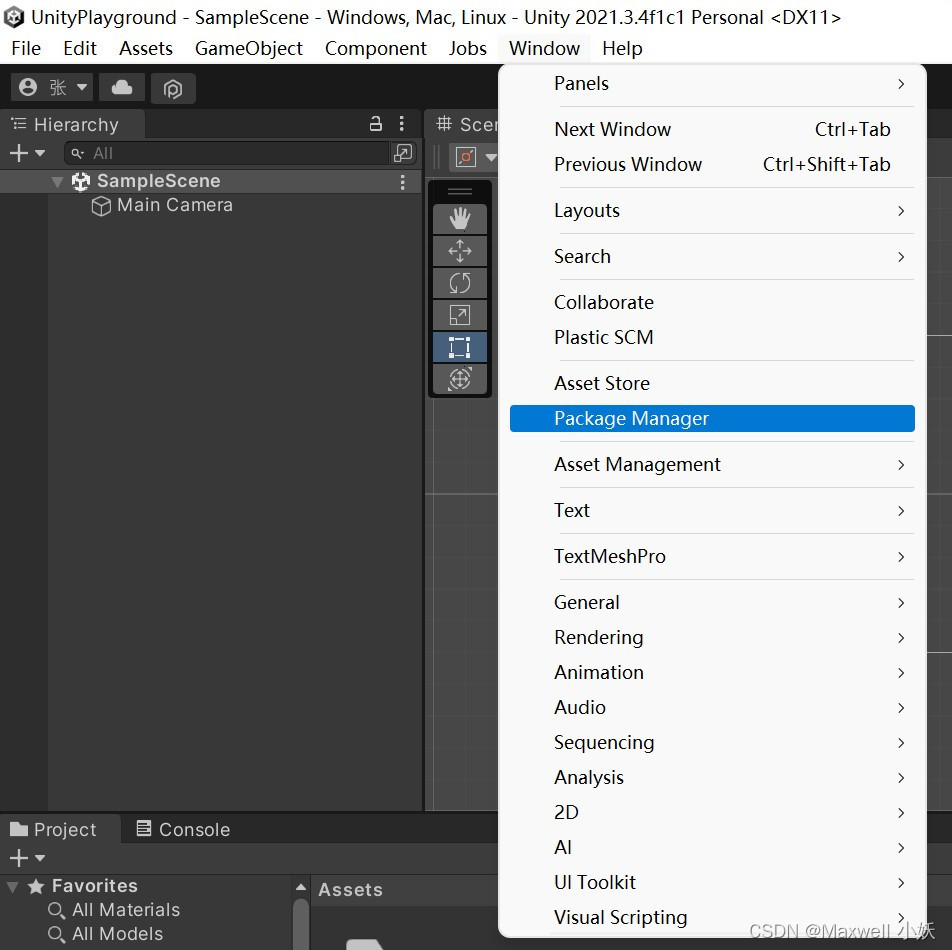The height and width of the screenshot is (950, 952).
Task: Select Next Window menu entry
Action: coord(712,129)
